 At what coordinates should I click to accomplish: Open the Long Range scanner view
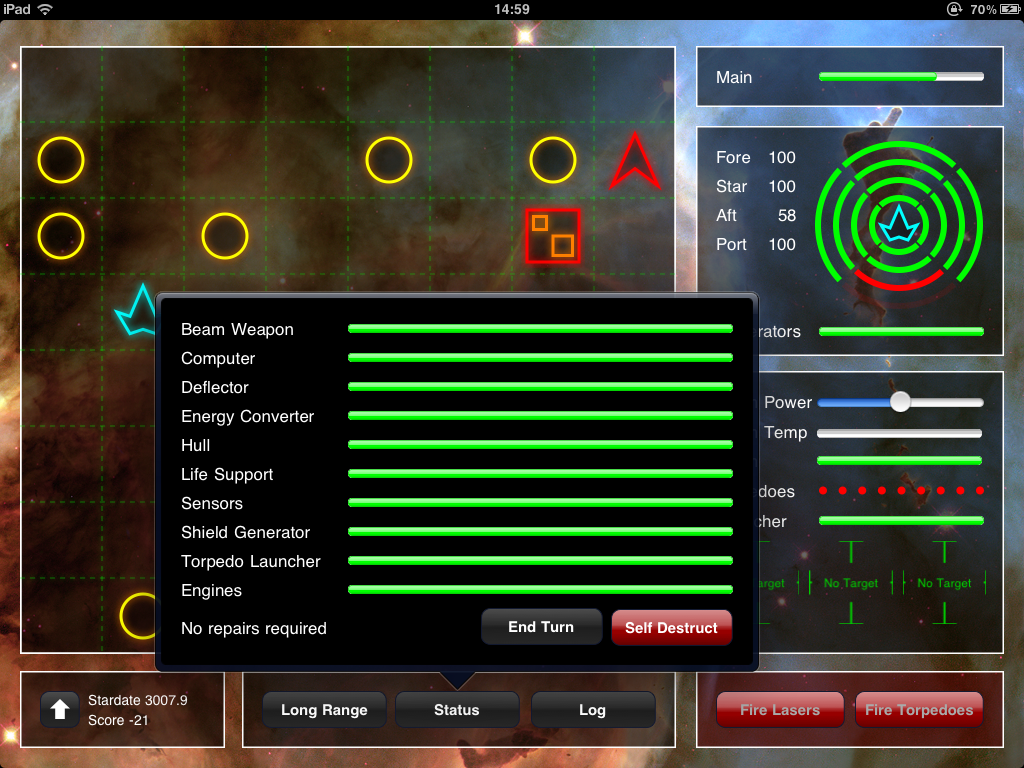tap(324, 710)
